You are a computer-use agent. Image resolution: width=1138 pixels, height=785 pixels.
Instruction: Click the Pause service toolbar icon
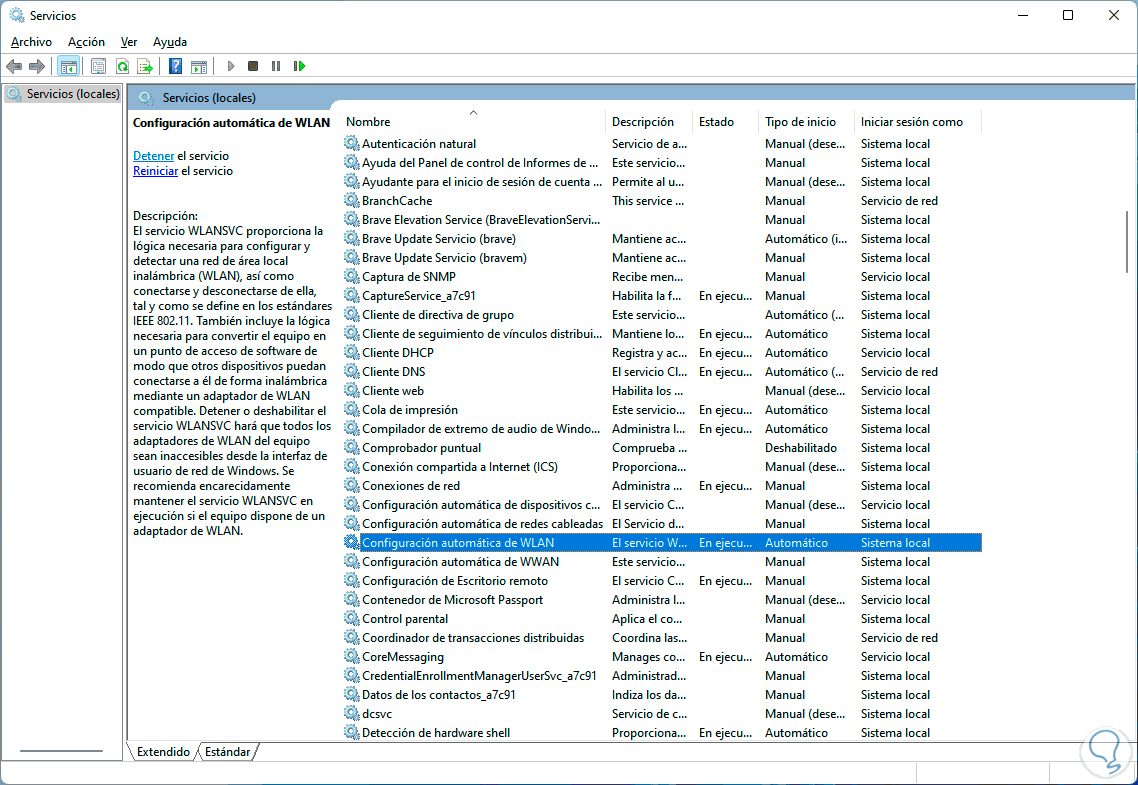coord(276,66)
